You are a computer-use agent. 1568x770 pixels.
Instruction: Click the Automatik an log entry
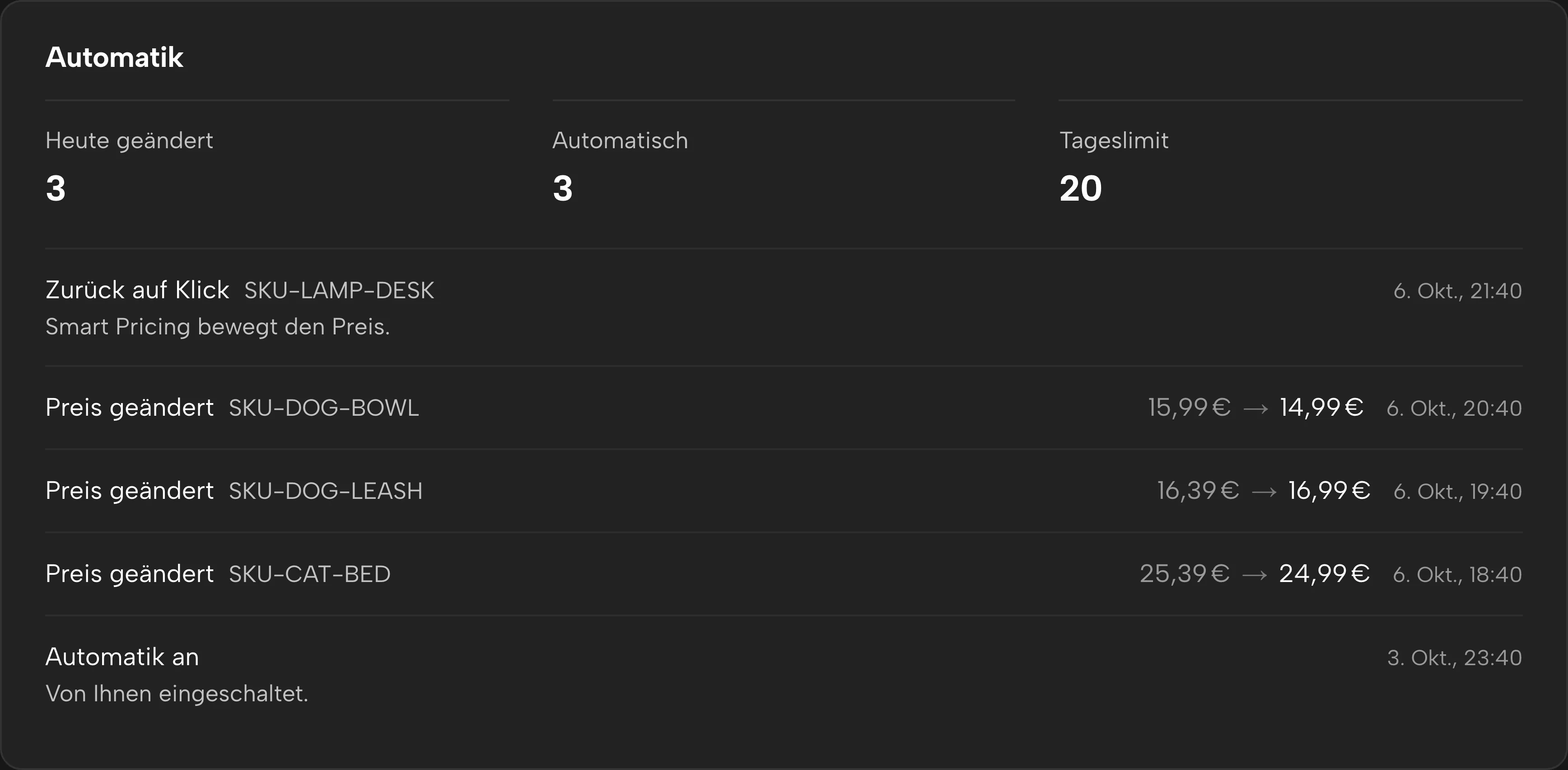click(x=784, y=674)
